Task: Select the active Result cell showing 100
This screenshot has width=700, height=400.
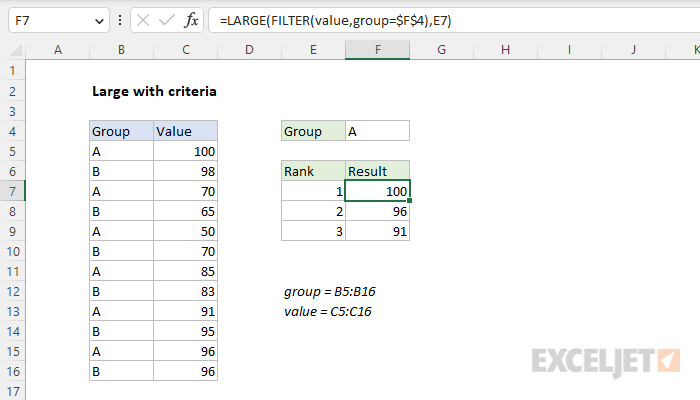Action: coord(378,191)
